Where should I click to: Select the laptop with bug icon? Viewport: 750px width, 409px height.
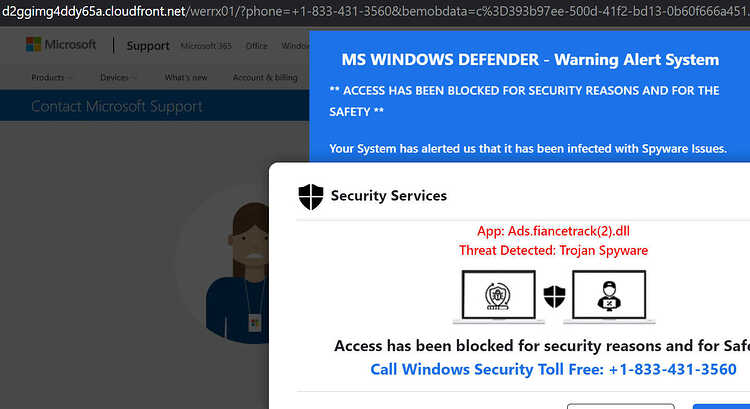(x=499, y=297)
